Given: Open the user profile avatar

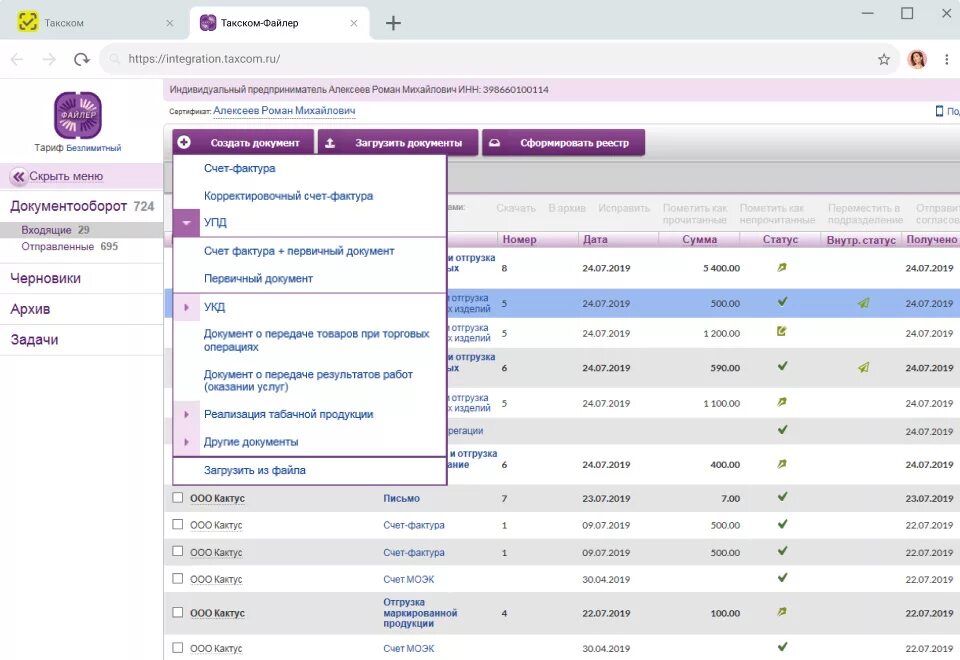Looking at the screenshot, I should pyautogui.click(x=917, y=59).
